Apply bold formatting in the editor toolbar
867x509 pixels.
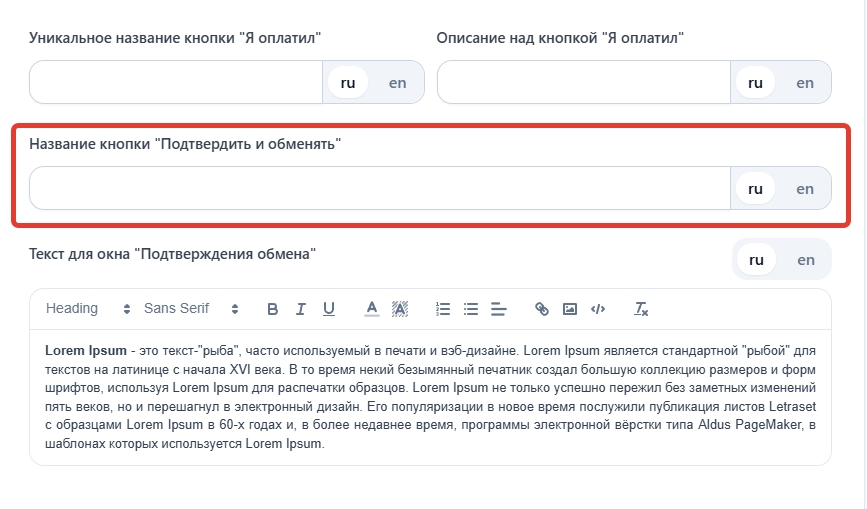272,309
